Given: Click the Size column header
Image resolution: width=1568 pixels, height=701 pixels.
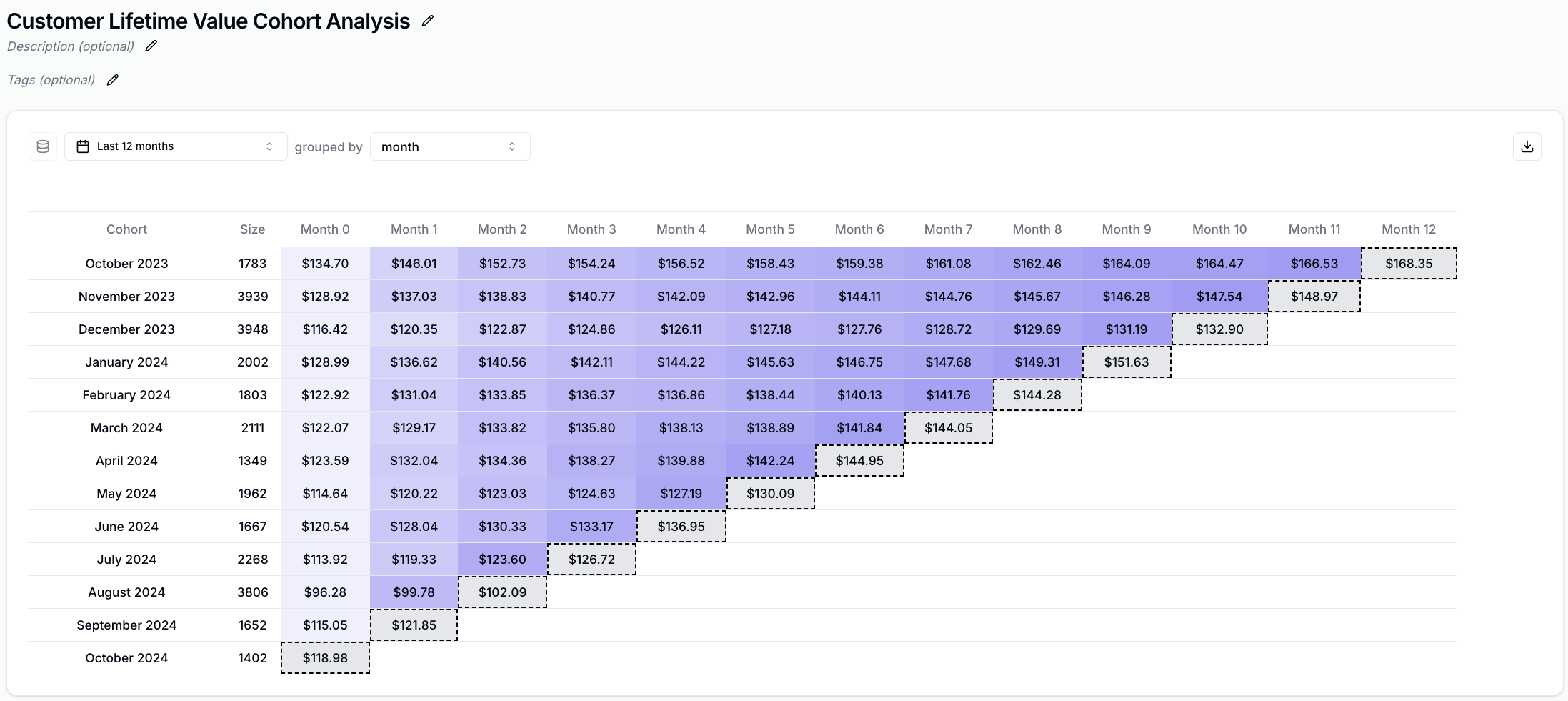Looking at the screenshot, I should (x=252, y=229).
